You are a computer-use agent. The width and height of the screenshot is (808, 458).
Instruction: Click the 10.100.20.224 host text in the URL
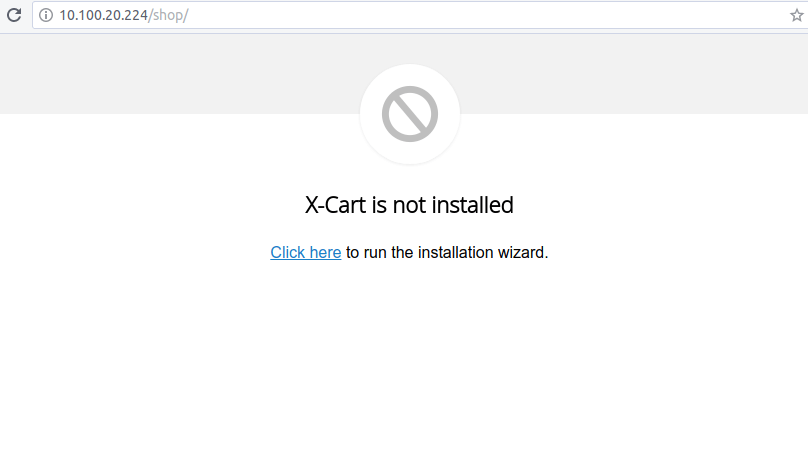pyautogui.click(x=103, y=15)
